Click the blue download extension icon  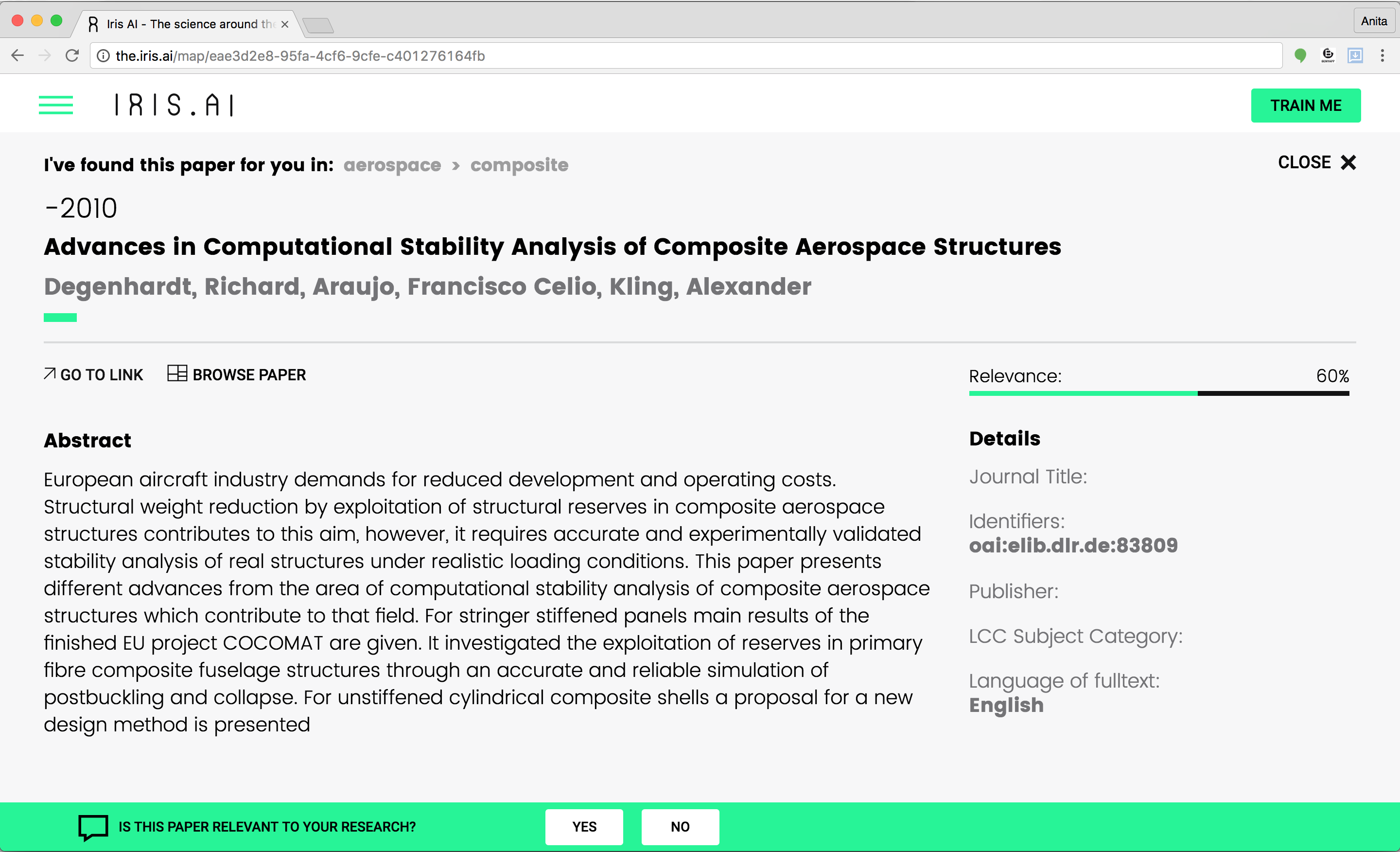pos(1355,56)
